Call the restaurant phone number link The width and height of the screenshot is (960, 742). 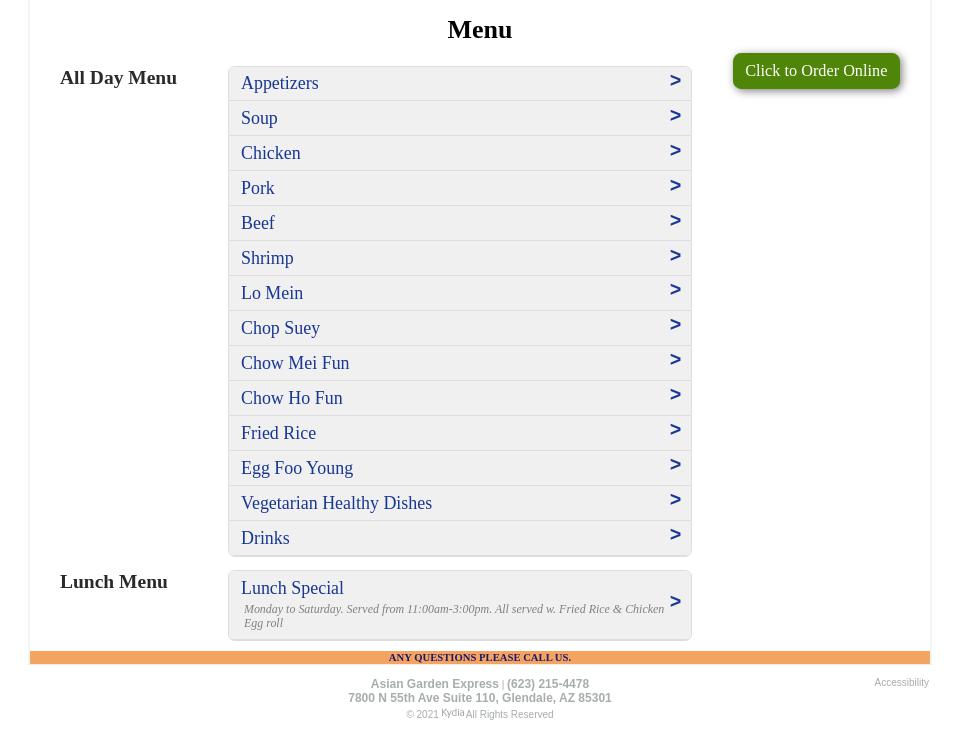coord(548,684)
